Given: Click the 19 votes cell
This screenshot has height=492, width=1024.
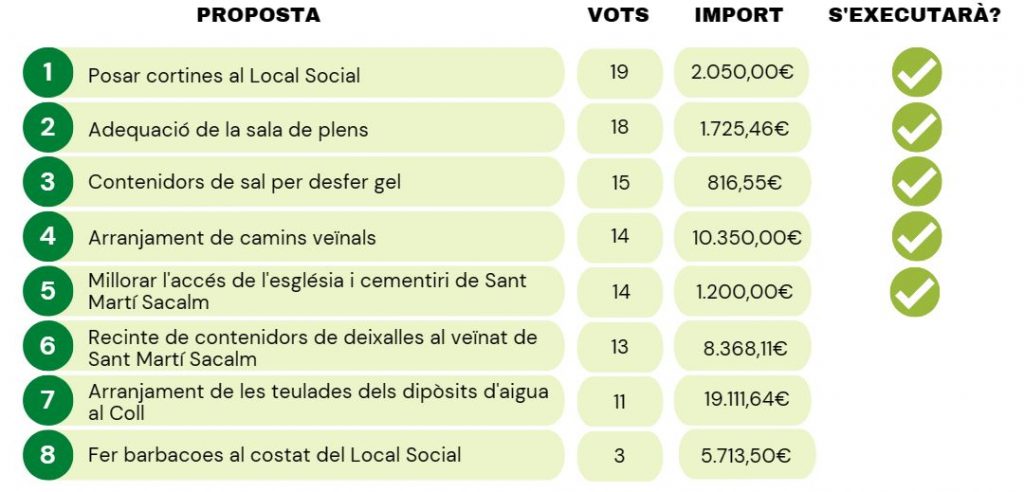Looking at the screenshot, I should [x=619, y=73].
